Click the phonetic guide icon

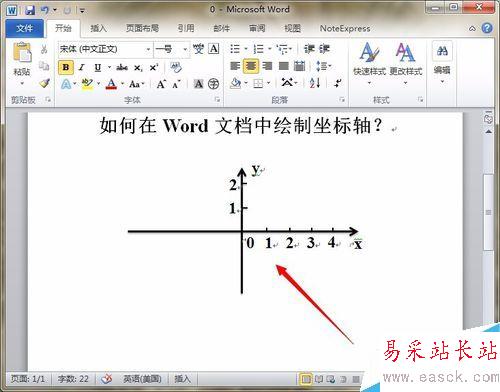198,49
